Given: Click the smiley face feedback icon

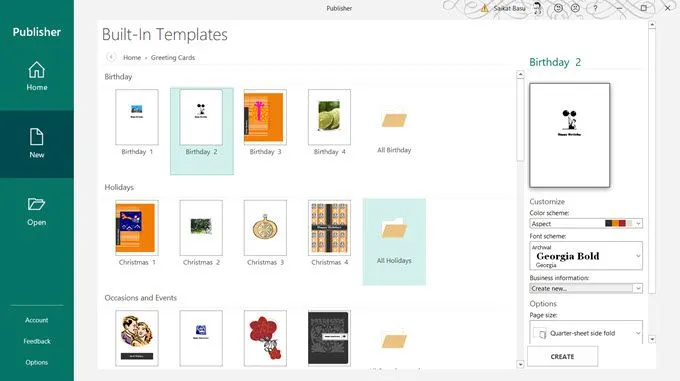Looking at the screenshot, I should [558, 8].
